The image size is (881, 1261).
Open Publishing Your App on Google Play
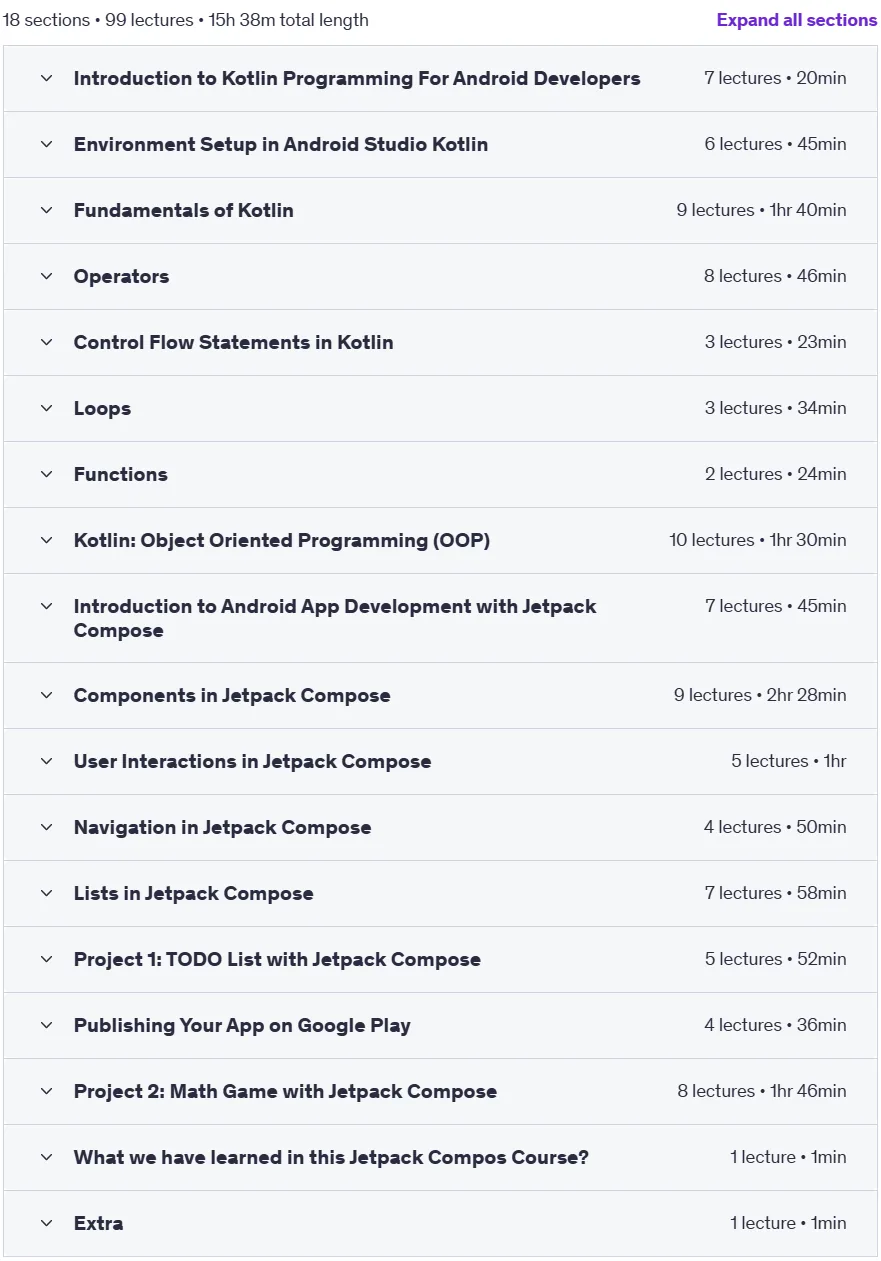pyautogui.click(x=440, y=1025)
